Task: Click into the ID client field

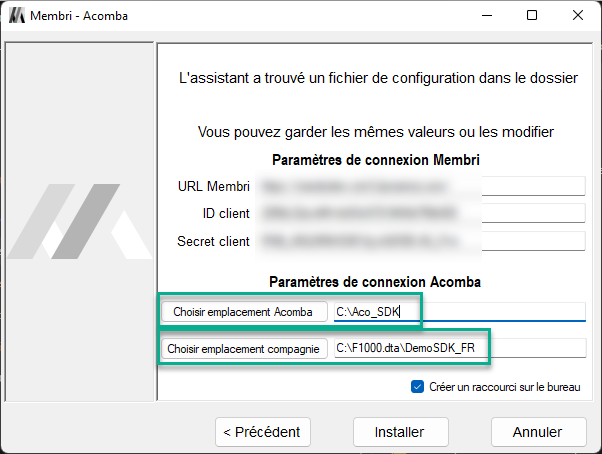Action: [418, 213]
